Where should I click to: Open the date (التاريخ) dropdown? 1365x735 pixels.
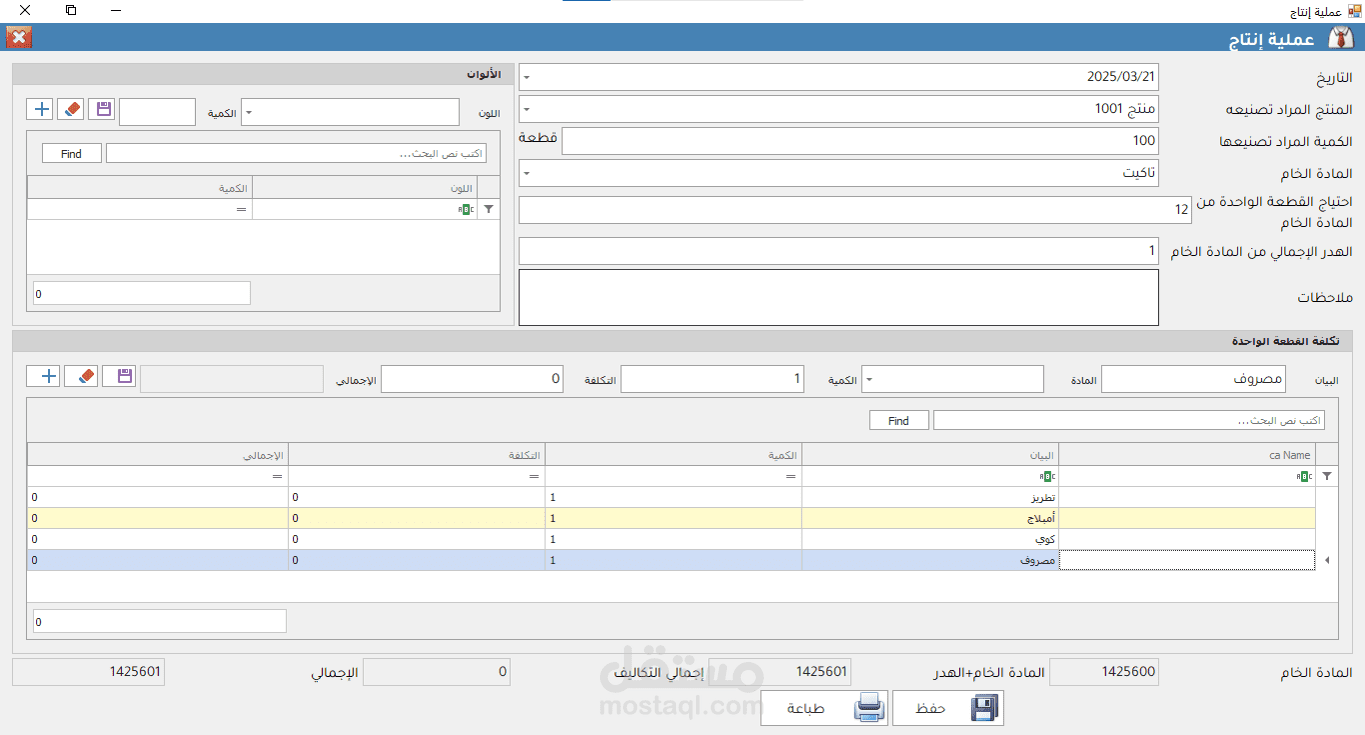click(x=527, y=77)
